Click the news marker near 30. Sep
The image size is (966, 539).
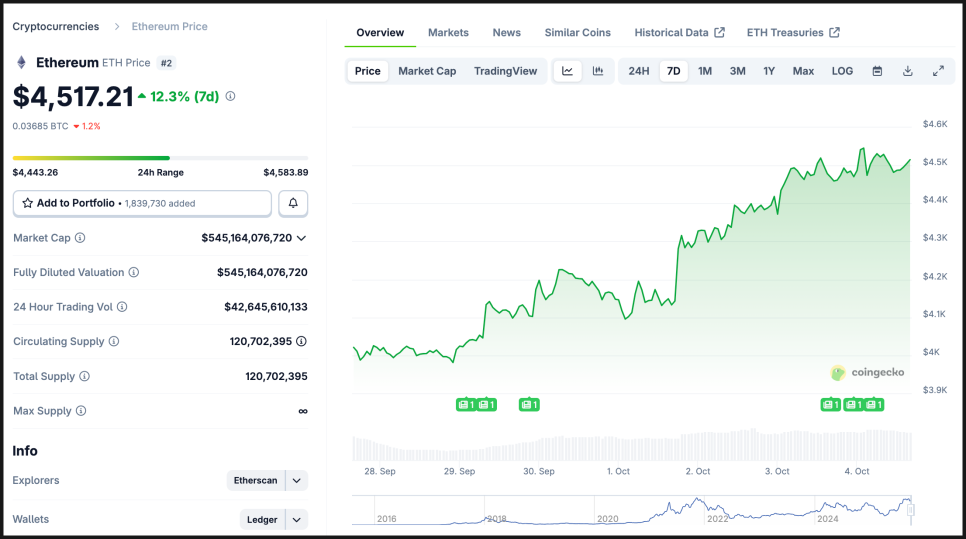[x=529, y=405]
